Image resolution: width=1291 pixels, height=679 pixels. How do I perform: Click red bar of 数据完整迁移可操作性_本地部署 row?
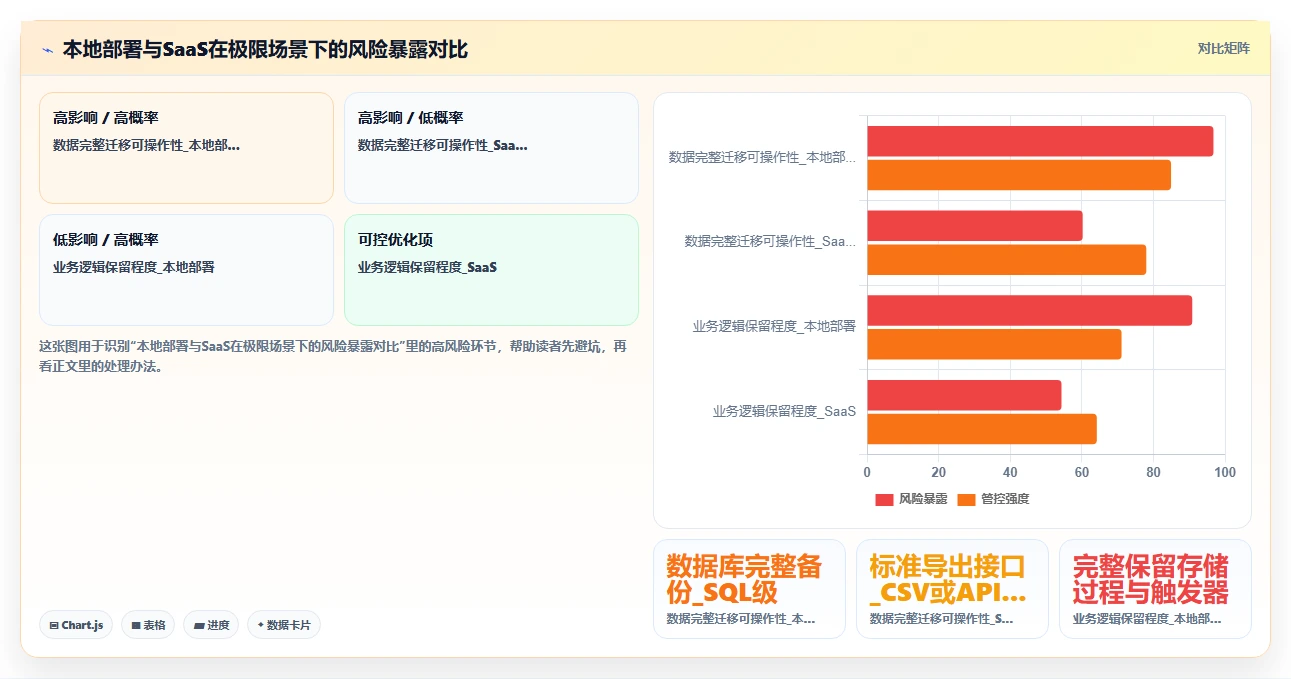coord(1040,141)
